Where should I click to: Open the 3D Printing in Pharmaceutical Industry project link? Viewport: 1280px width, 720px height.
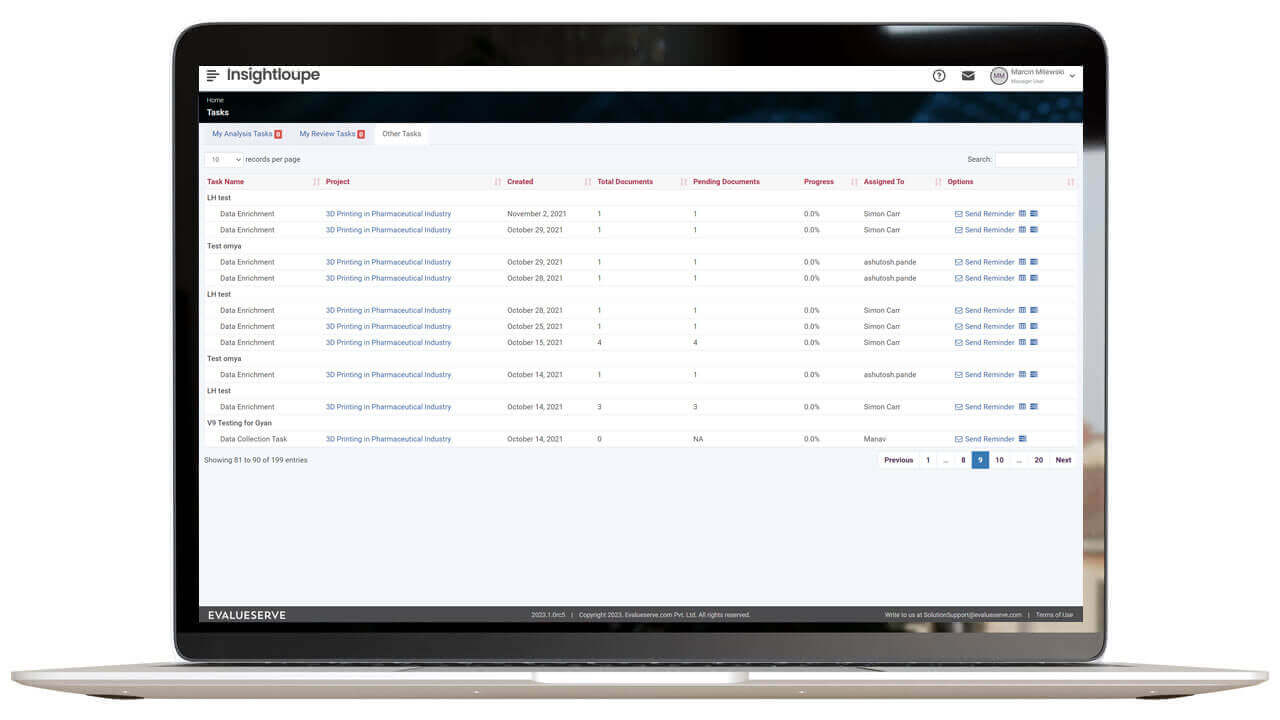tap(387, 213)
